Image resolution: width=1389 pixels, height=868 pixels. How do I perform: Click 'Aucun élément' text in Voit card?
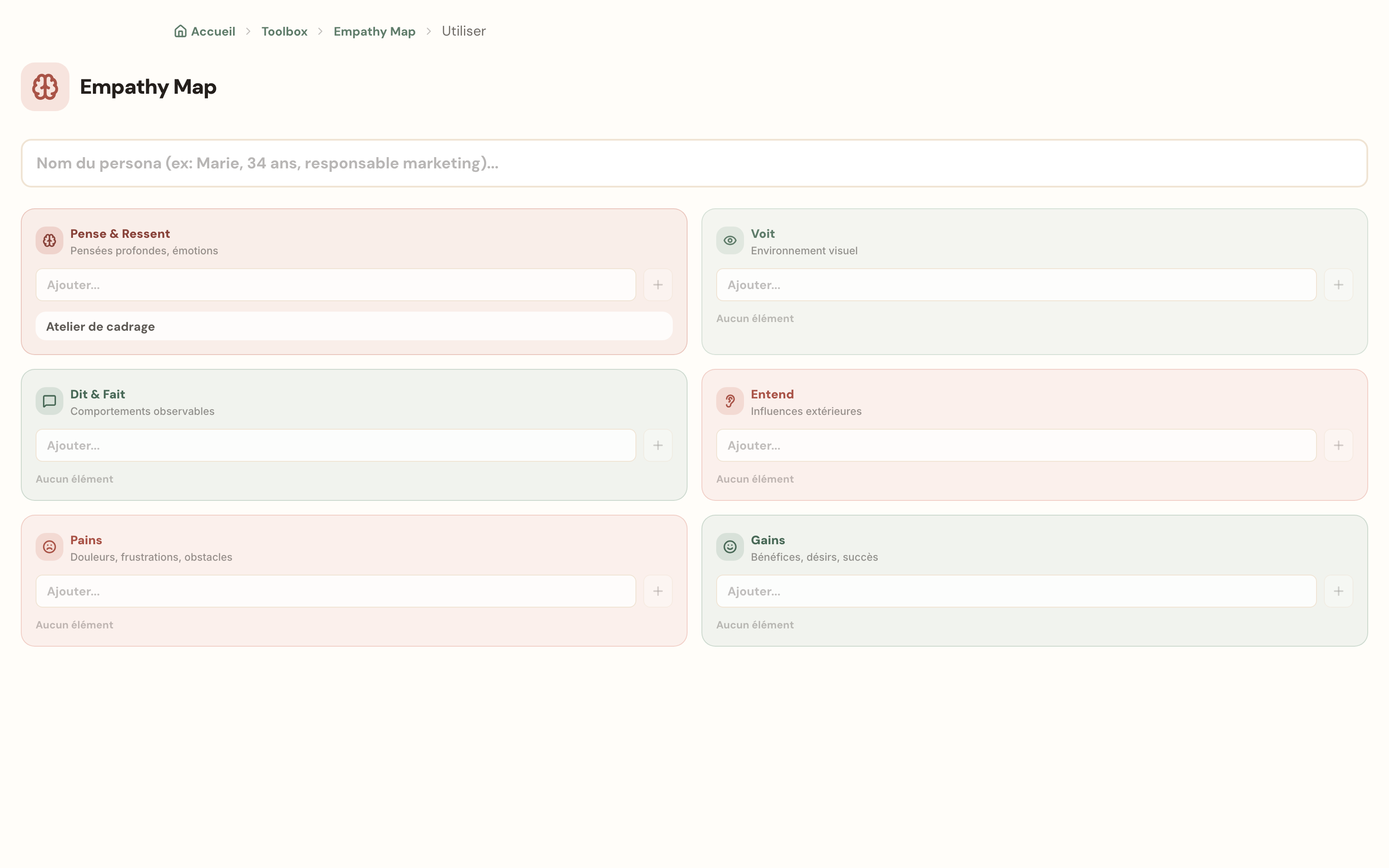click(x=755, y=319)
